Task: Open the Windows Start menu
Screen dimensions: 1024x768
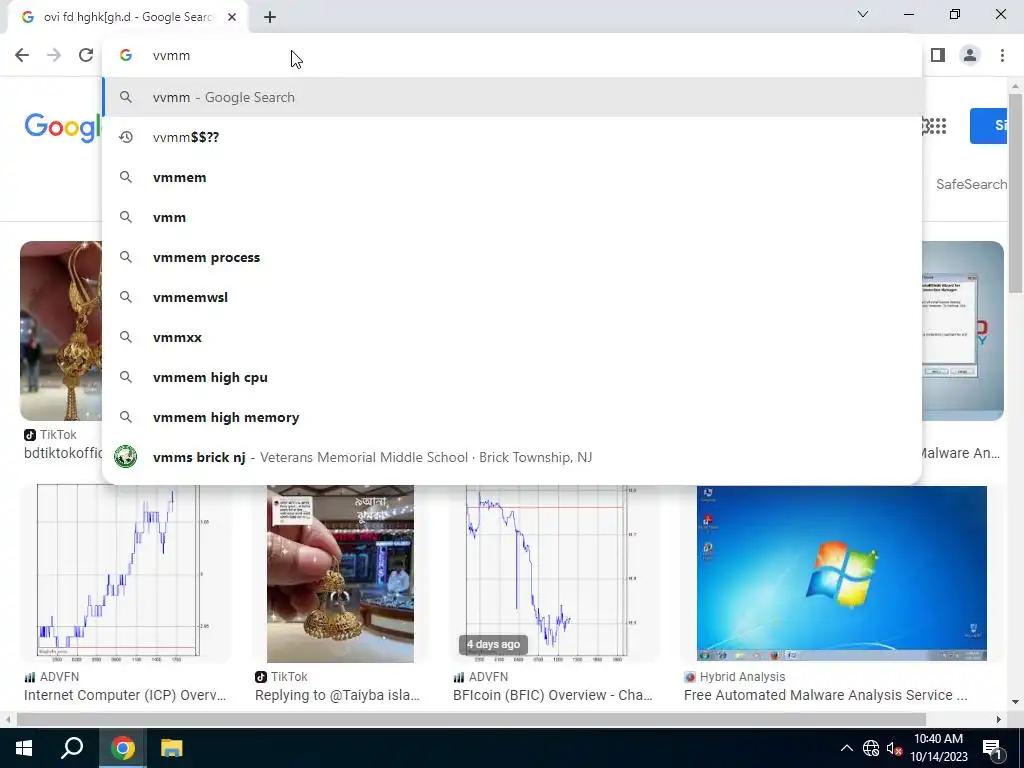Action: pyautogui.click(x=24, y=748)
